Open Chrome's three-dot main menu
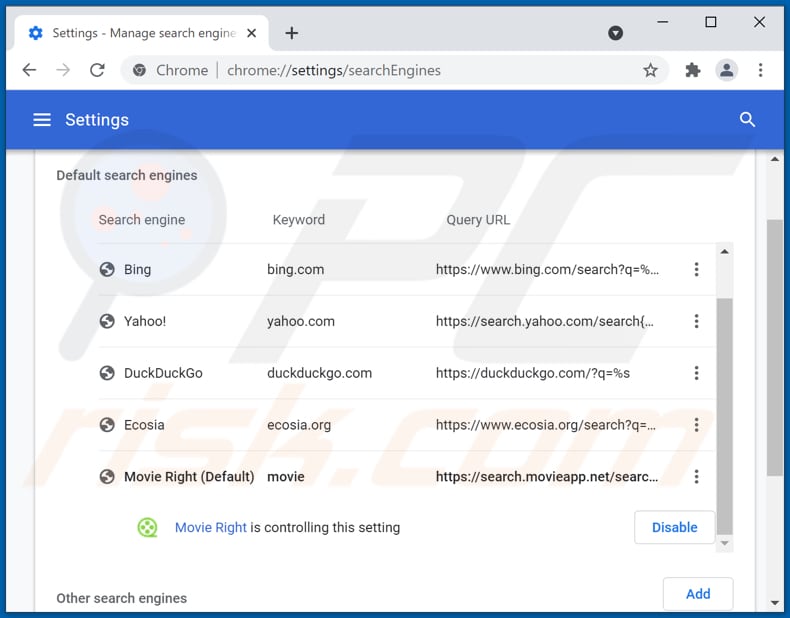The width and height of the screenshot is (790, 618). (760, 70)
